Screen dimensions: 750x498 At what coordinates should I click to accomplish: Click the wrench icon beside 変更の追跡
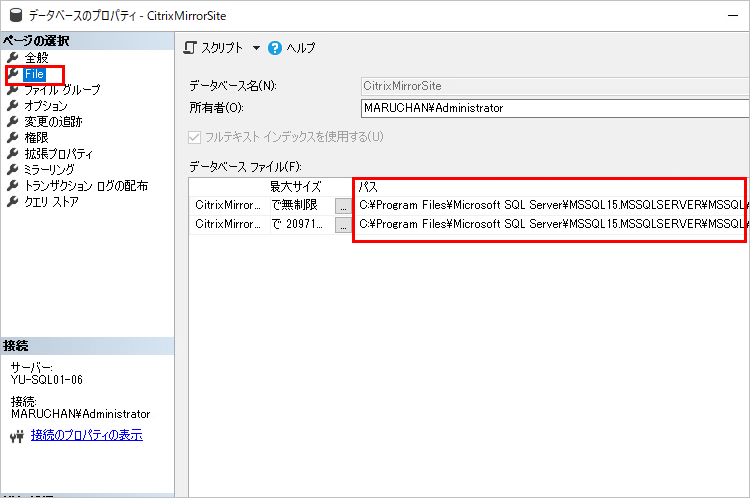(13, 122)
